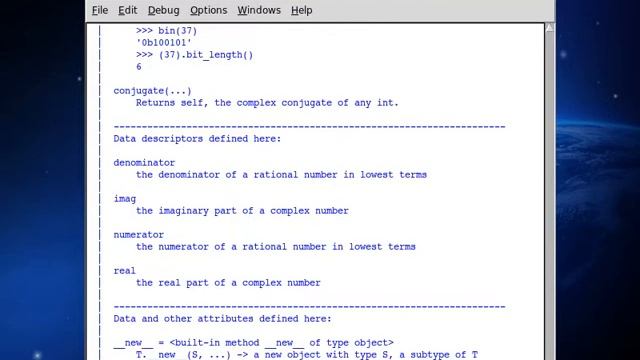Open the Help menu
640x360 pixels.
(x=301, y=10)
